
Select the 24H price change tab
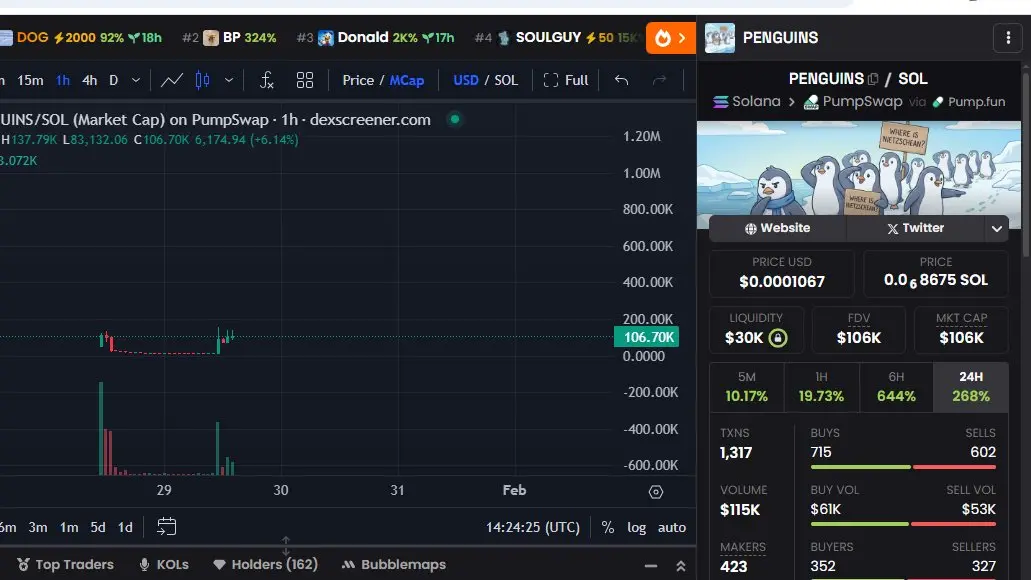click(x=971, y=387)
